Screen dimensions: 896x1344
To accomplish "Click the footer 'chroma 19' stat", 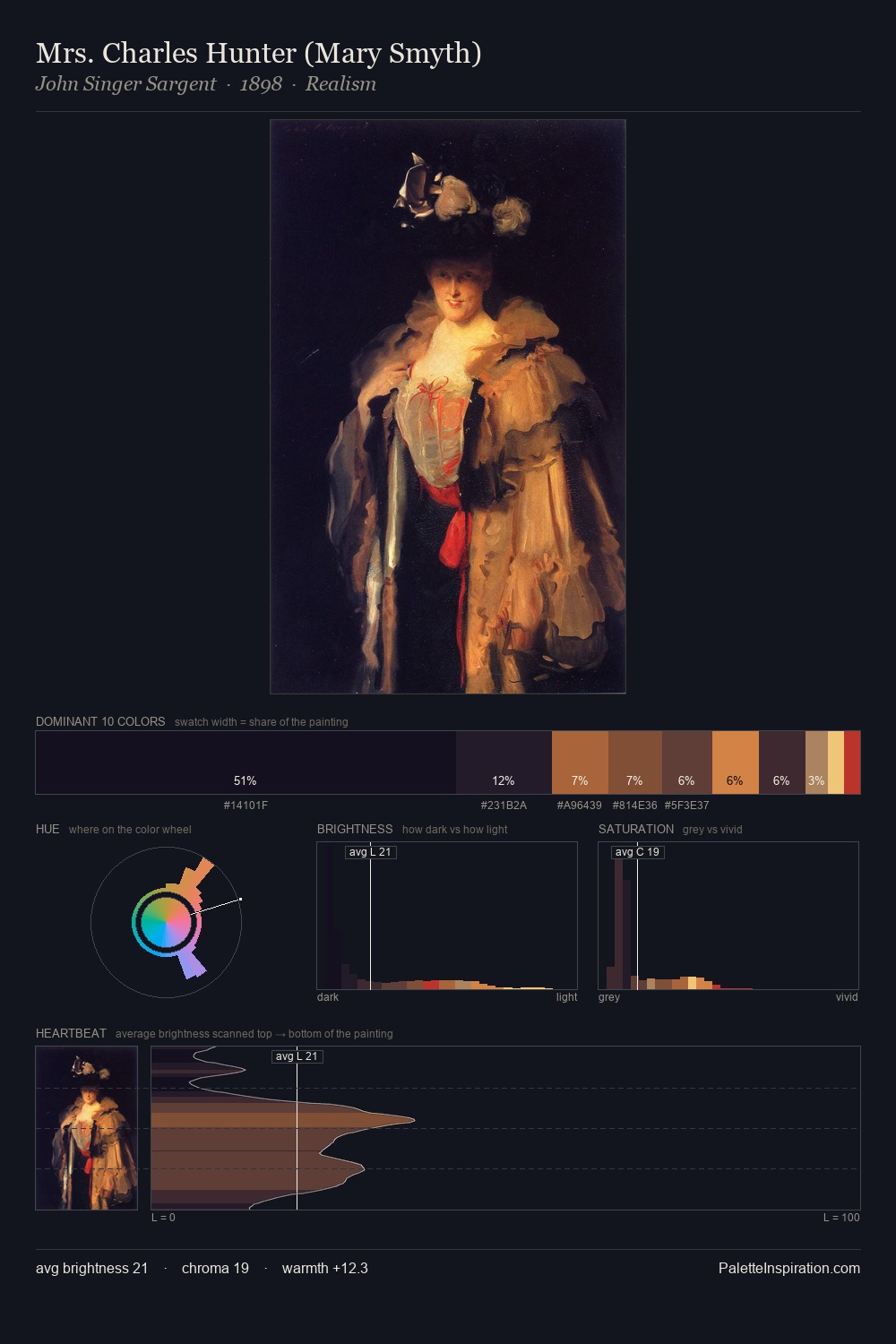I will click(x=215, y=1268).
